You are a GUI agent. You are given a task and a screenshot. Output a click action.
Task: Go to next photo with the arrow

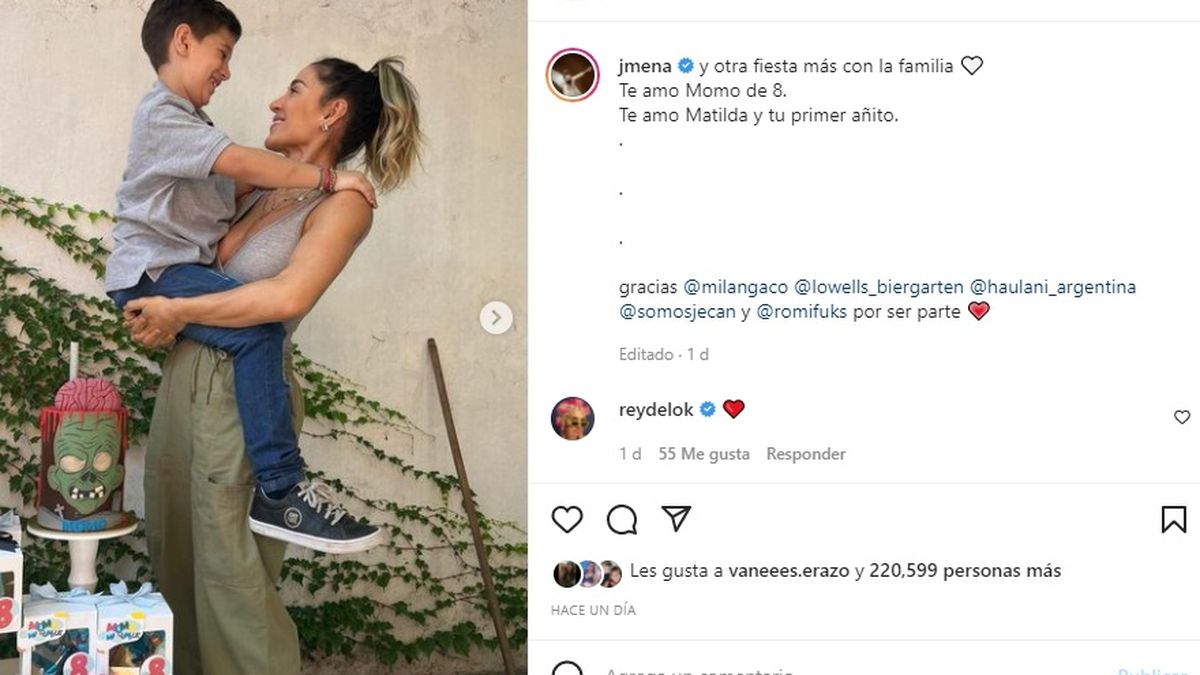coord(496,318)
